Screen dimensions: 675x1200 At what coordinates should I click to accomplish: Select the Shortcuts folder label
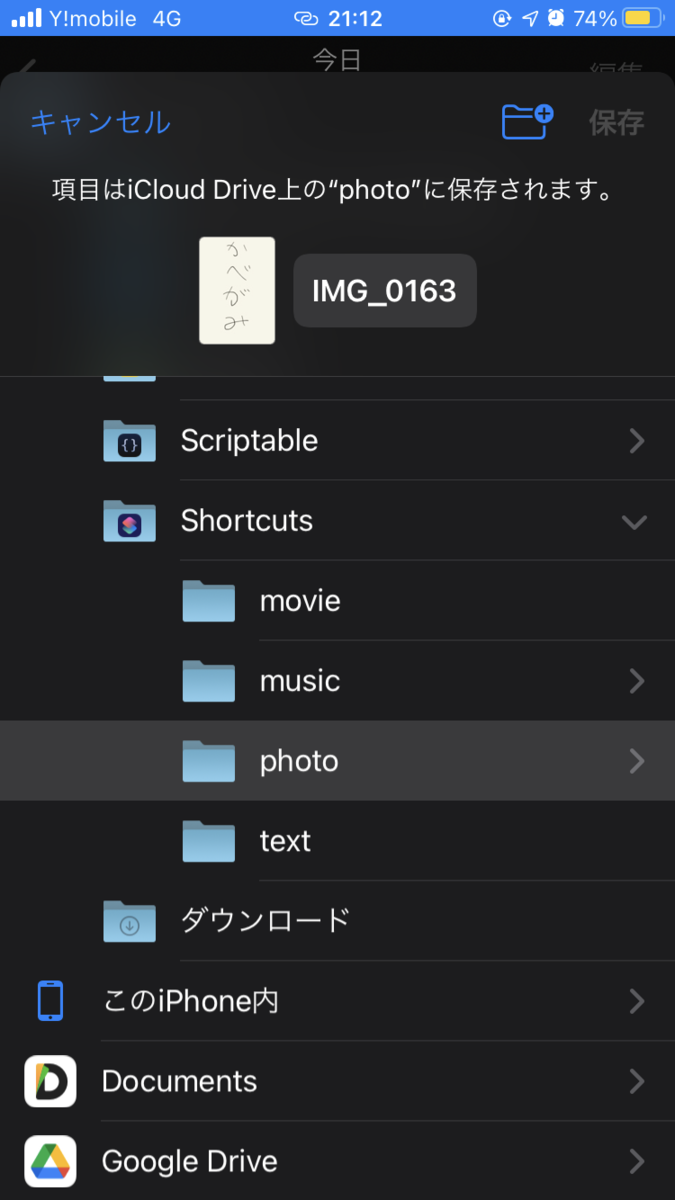tap(247, 521)
